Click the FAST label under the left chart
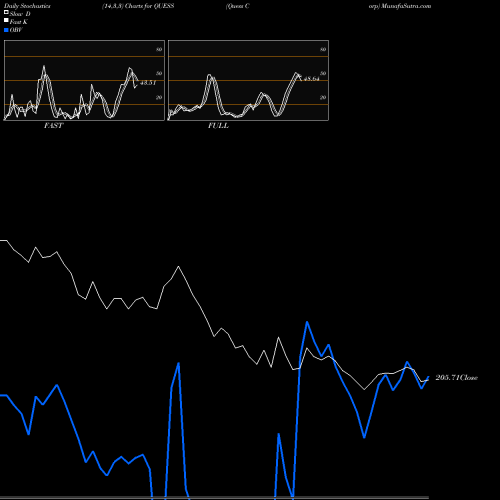This screenshot has width=500, height=500. pyautogui.click(x=53, y=126)
